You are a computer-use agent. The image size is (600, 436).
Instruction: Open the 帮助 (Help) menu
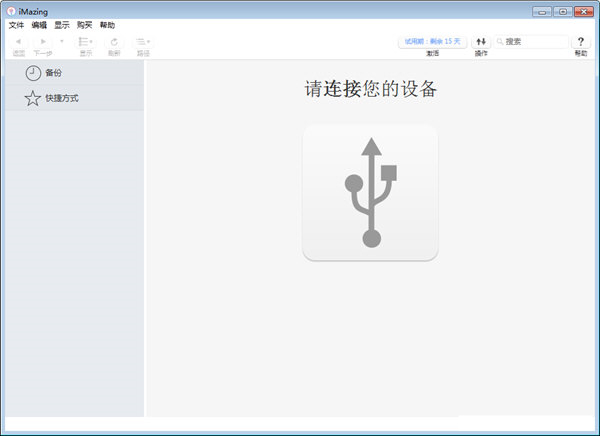[107, 25]
